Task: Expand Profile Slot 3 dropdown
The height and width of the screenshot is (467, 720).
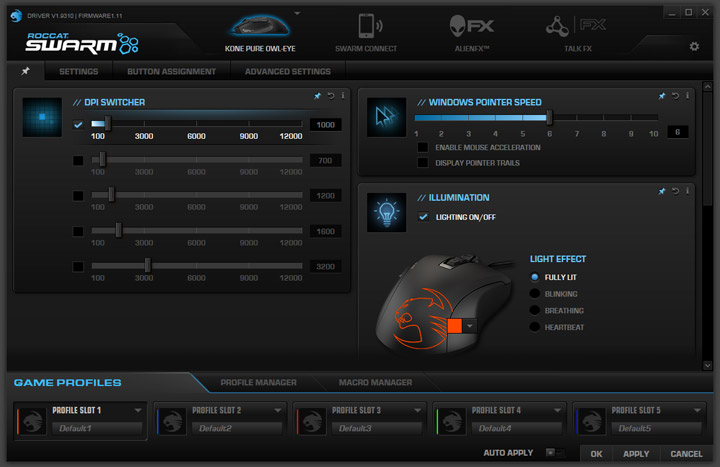Action: 417,410
